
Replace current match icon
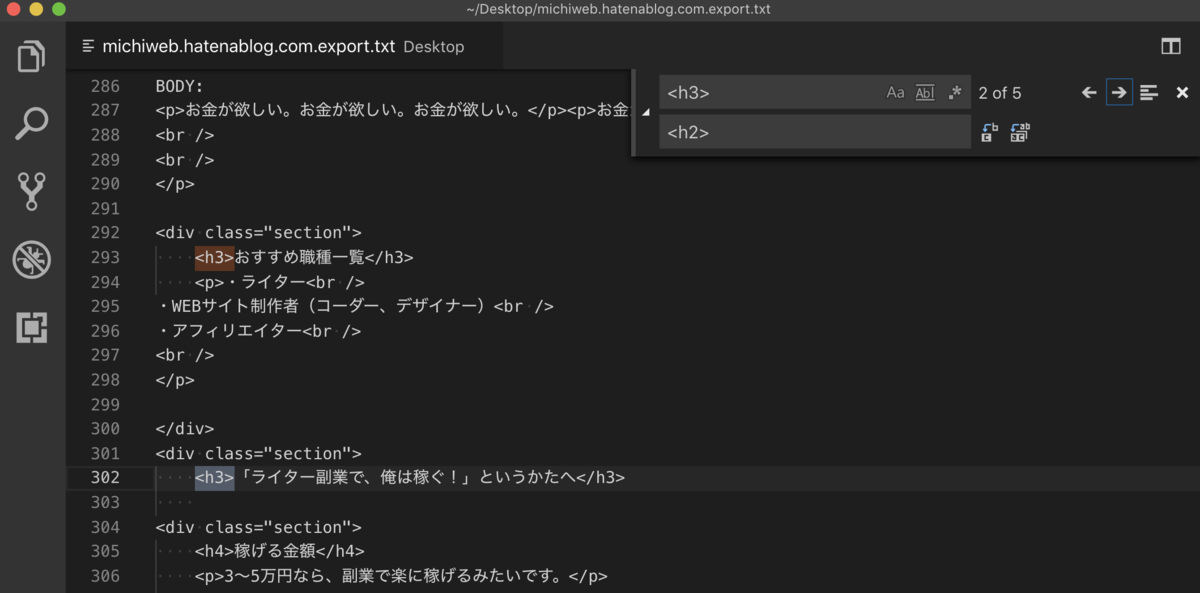989,132
